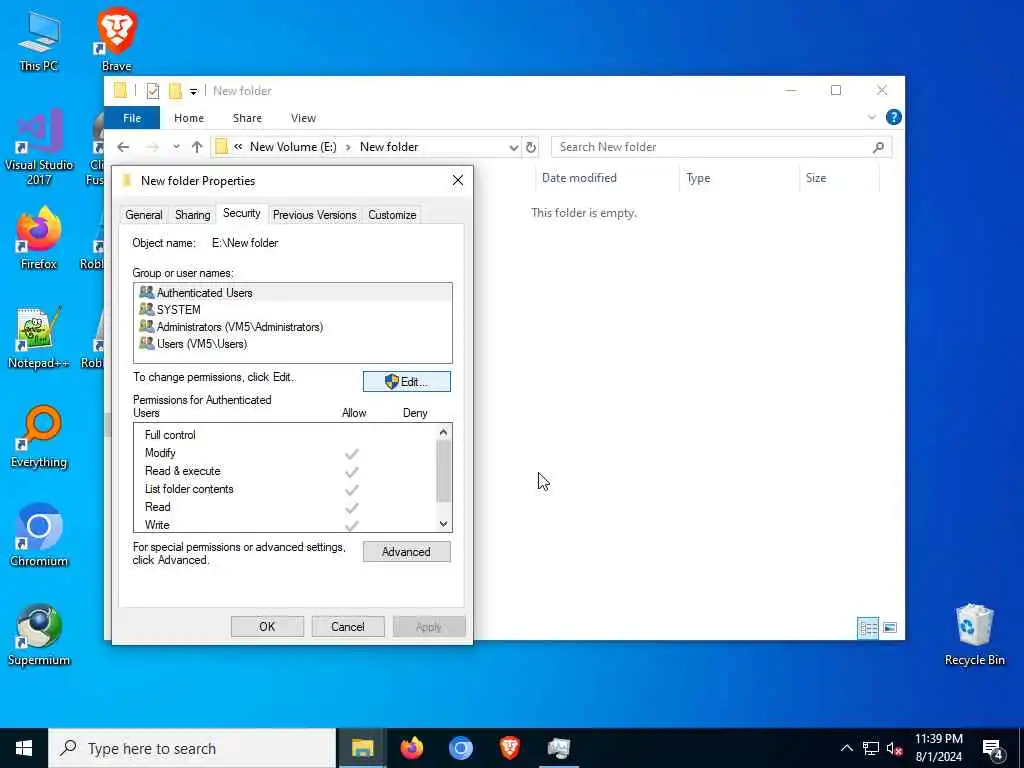Screen dimensions: 1024x768
Task: Launch Firefox from the desktop icon
Action: click(x=39, y=238)
